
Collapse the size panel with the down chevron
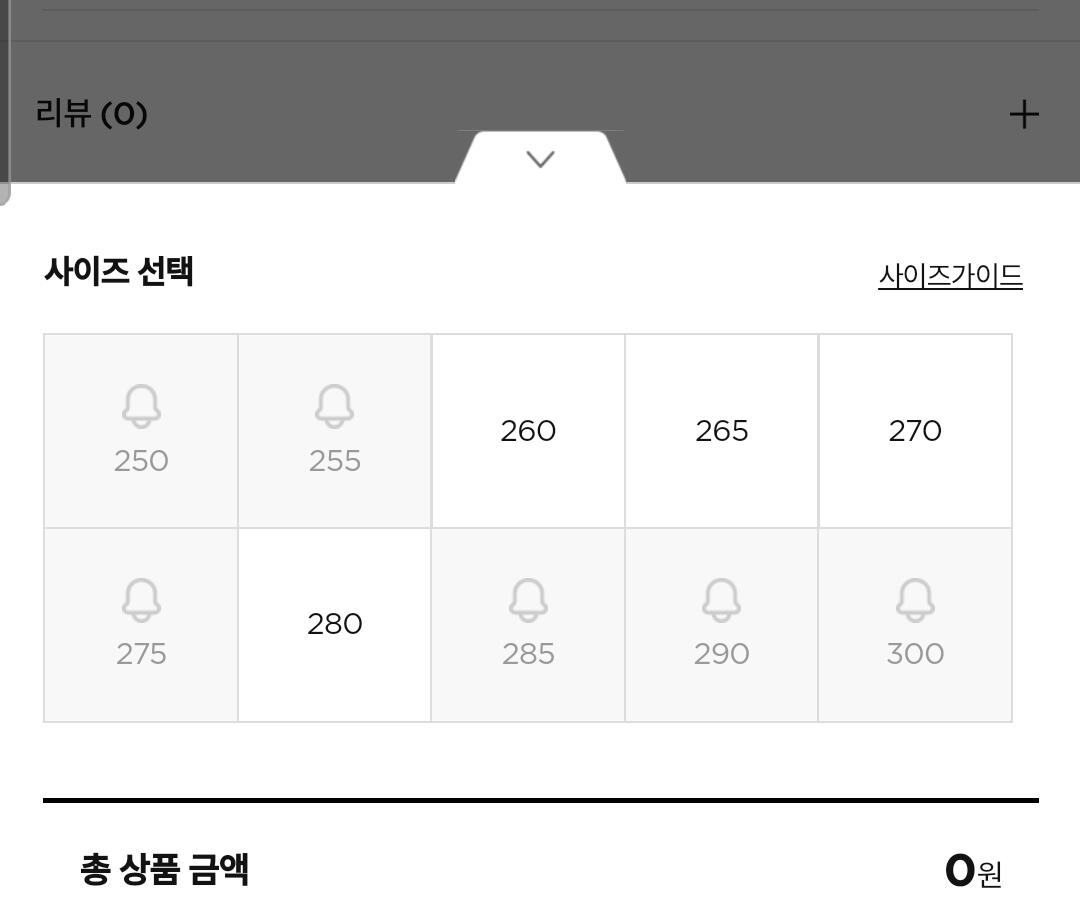[540, 159]
